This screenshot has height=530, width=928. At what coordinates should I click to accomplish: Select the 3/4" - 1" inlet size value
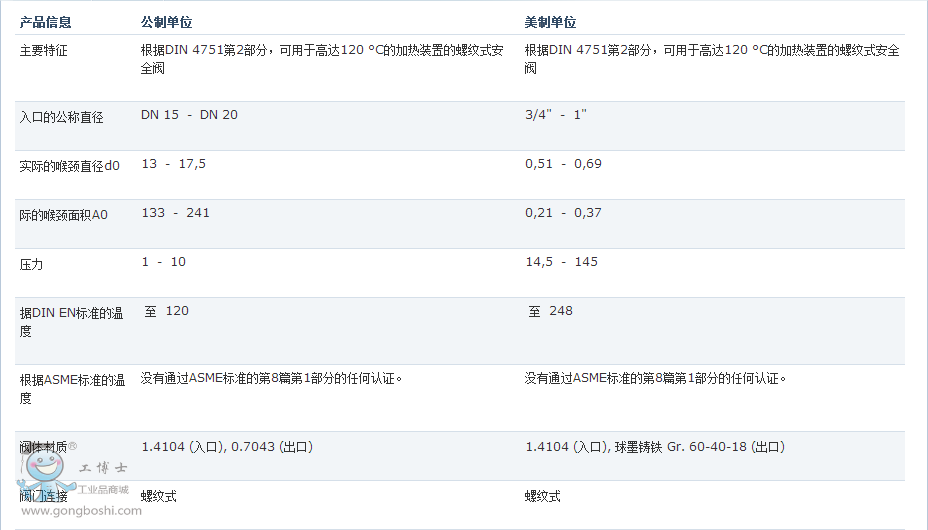point(555,115)
